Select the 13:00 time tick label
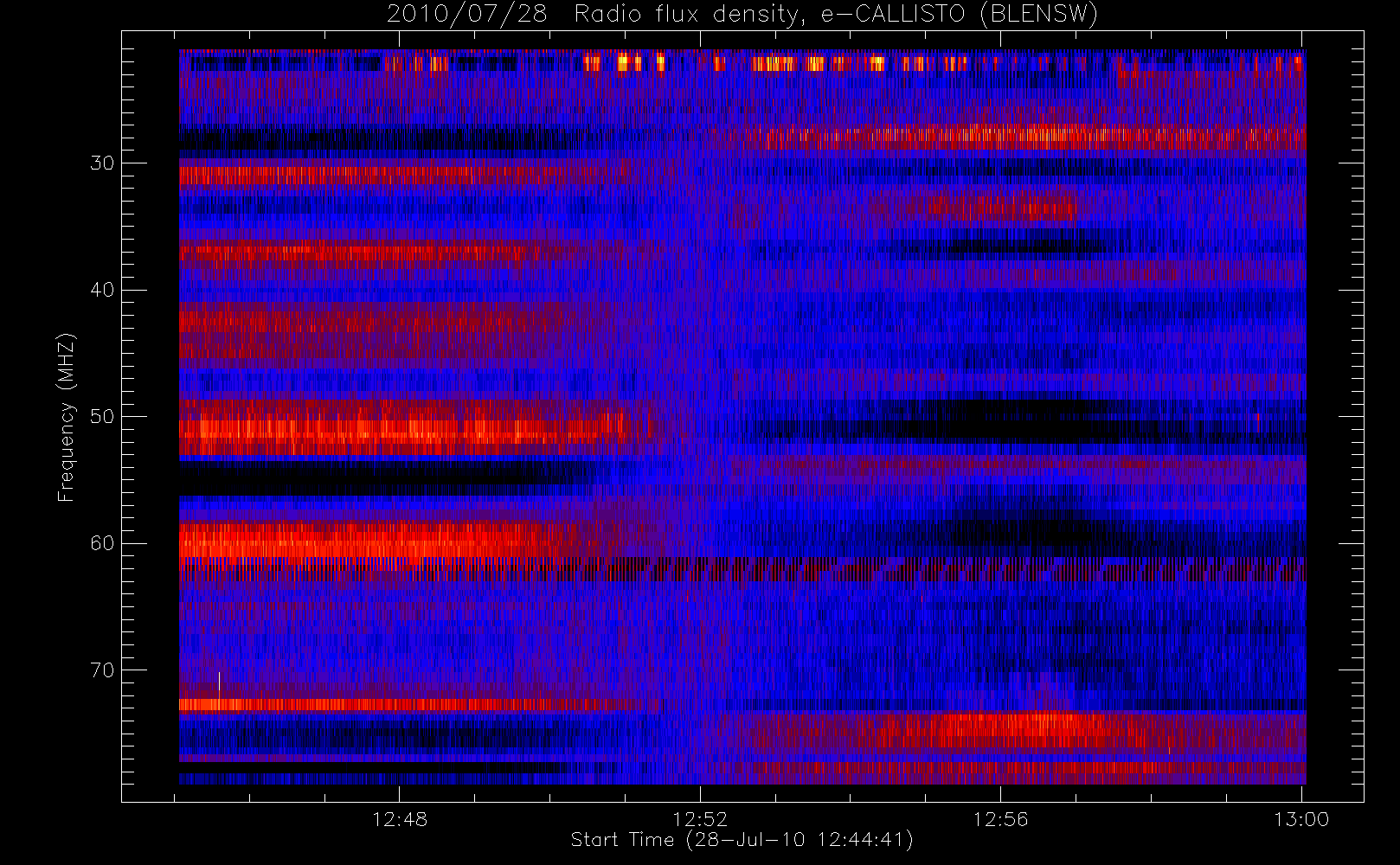The image size is (1400, 865). click(x=1301, y=819)
